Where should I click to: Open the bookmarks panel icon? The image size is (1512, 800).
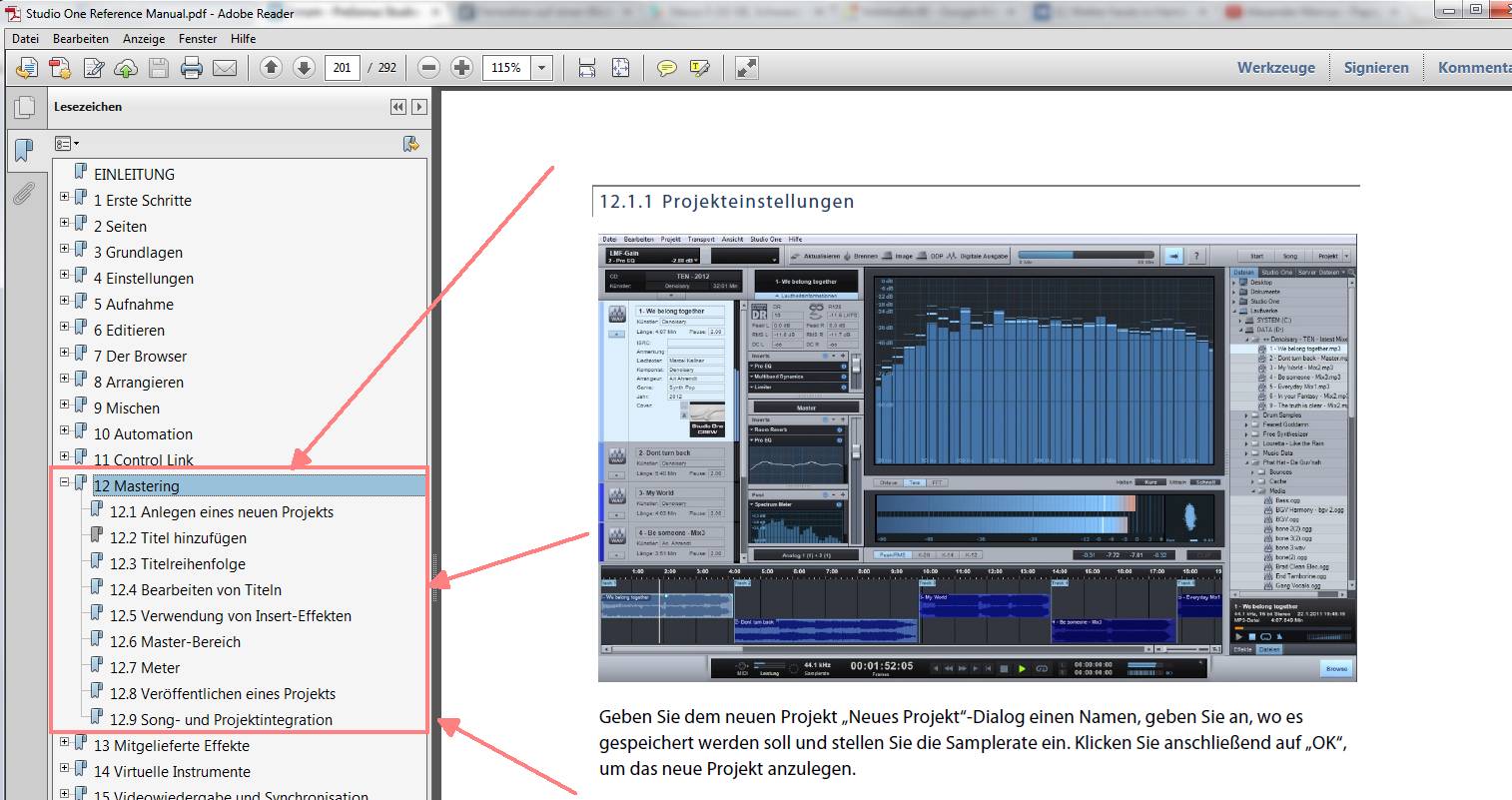24,151
